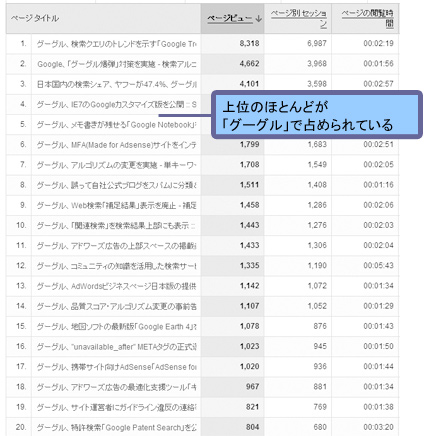The width and height of the screenshot is (428, 436).
Task: Open row 11 title about アドワーズ広告の上部スペース
Action: click(117, 246)
